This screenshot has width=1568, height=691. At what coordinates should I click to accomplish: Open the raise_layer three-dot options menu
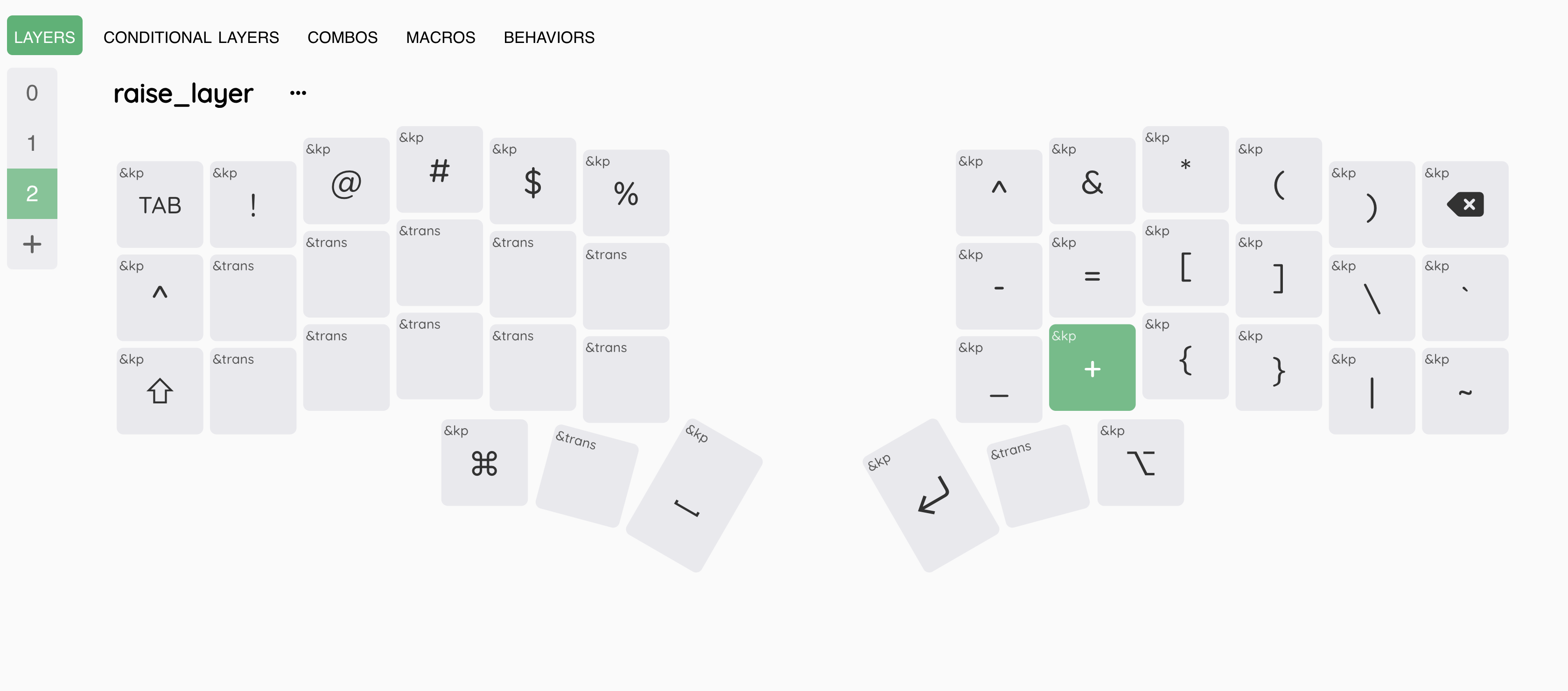click(x=298, y=93)
